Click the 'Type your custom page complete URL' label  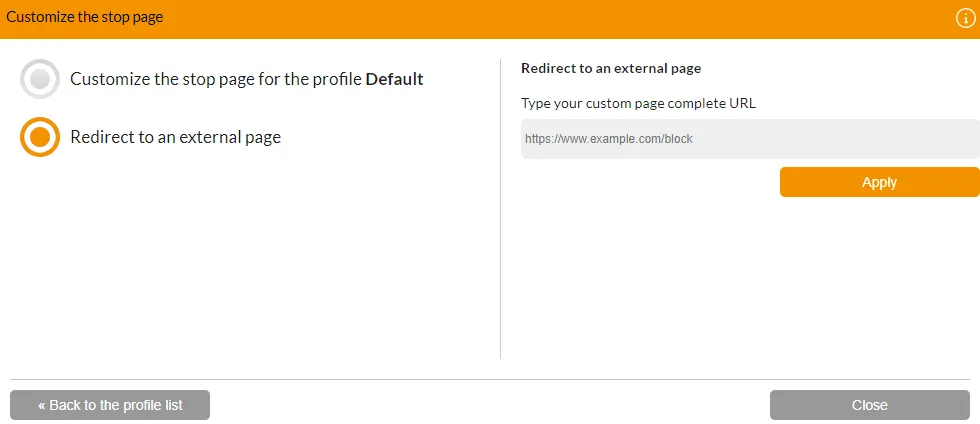click(639, 103)
